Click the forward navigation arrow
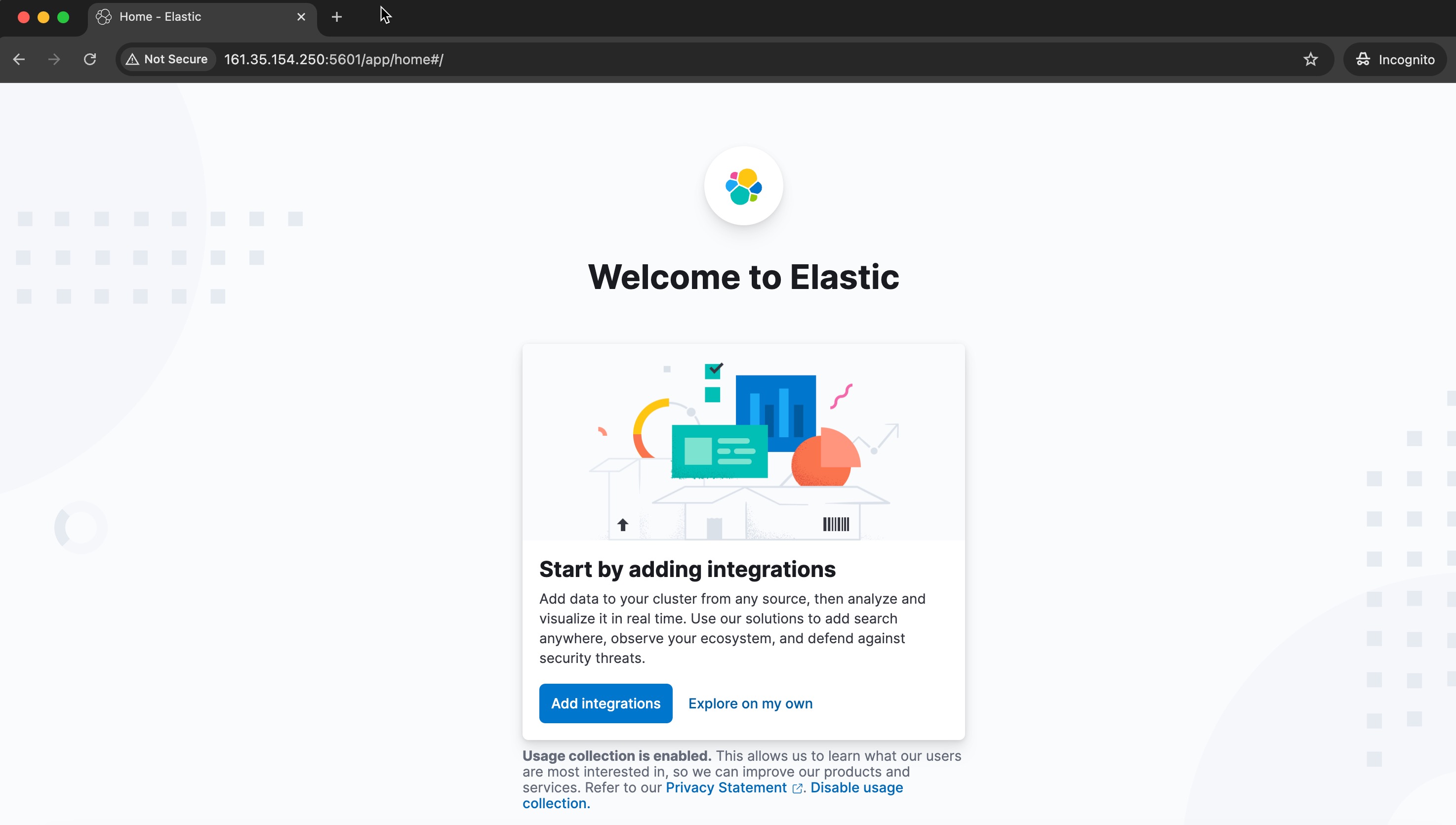This screenshot has width=1456, height=825. 54,59
